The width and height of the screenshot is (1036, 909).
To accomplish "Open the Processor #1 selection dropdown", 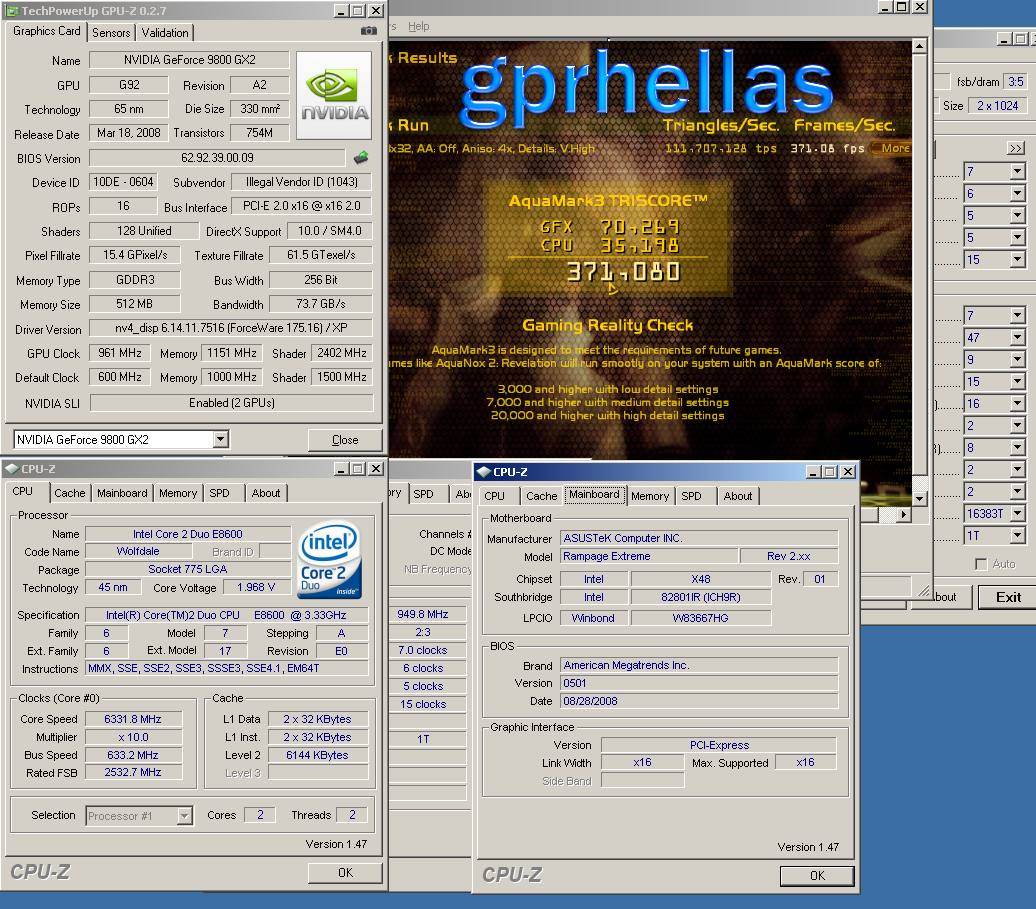I will (x=184, y=817).
